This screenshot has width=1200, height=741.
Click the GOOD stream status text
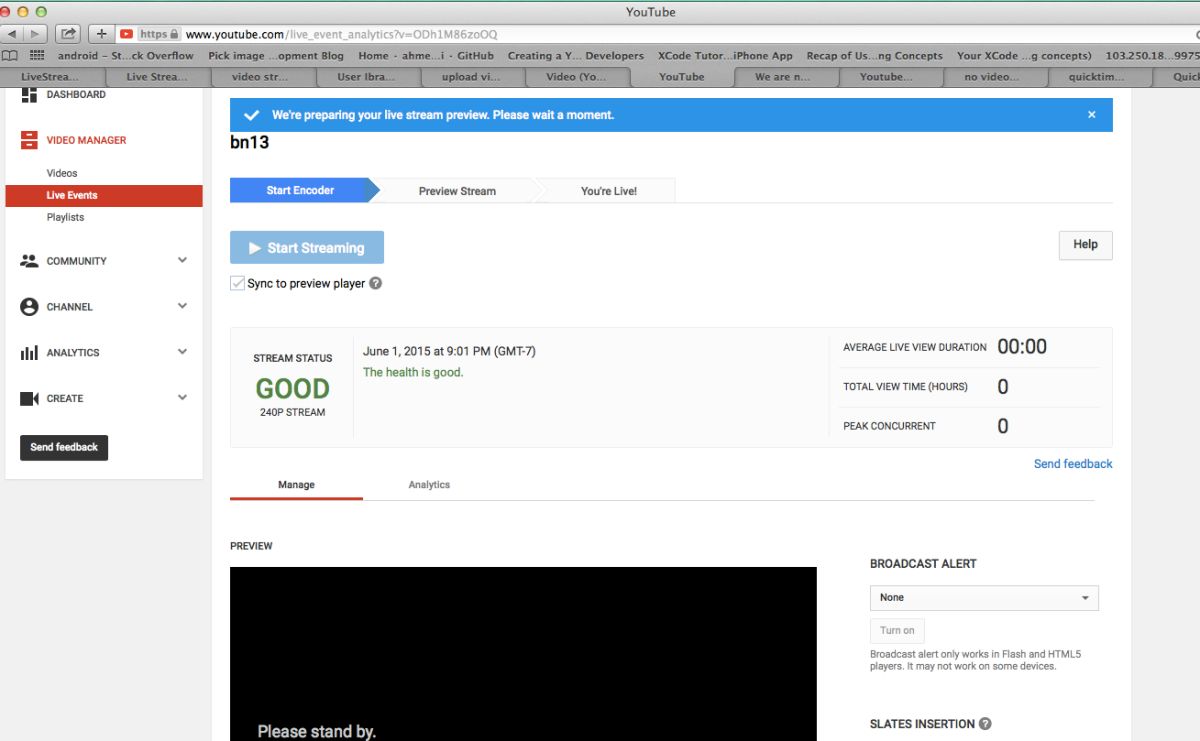point(292,389)
